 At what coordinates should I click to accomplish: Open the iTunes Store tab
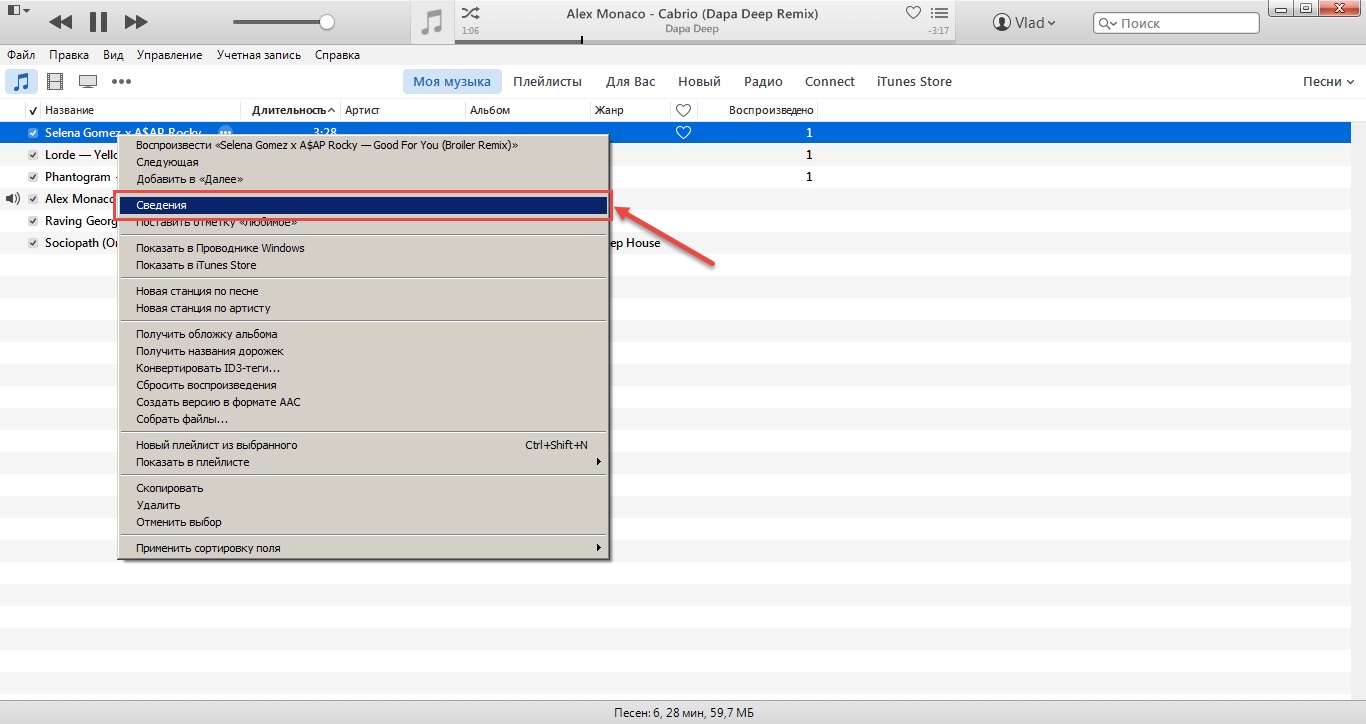pos(914,82)
